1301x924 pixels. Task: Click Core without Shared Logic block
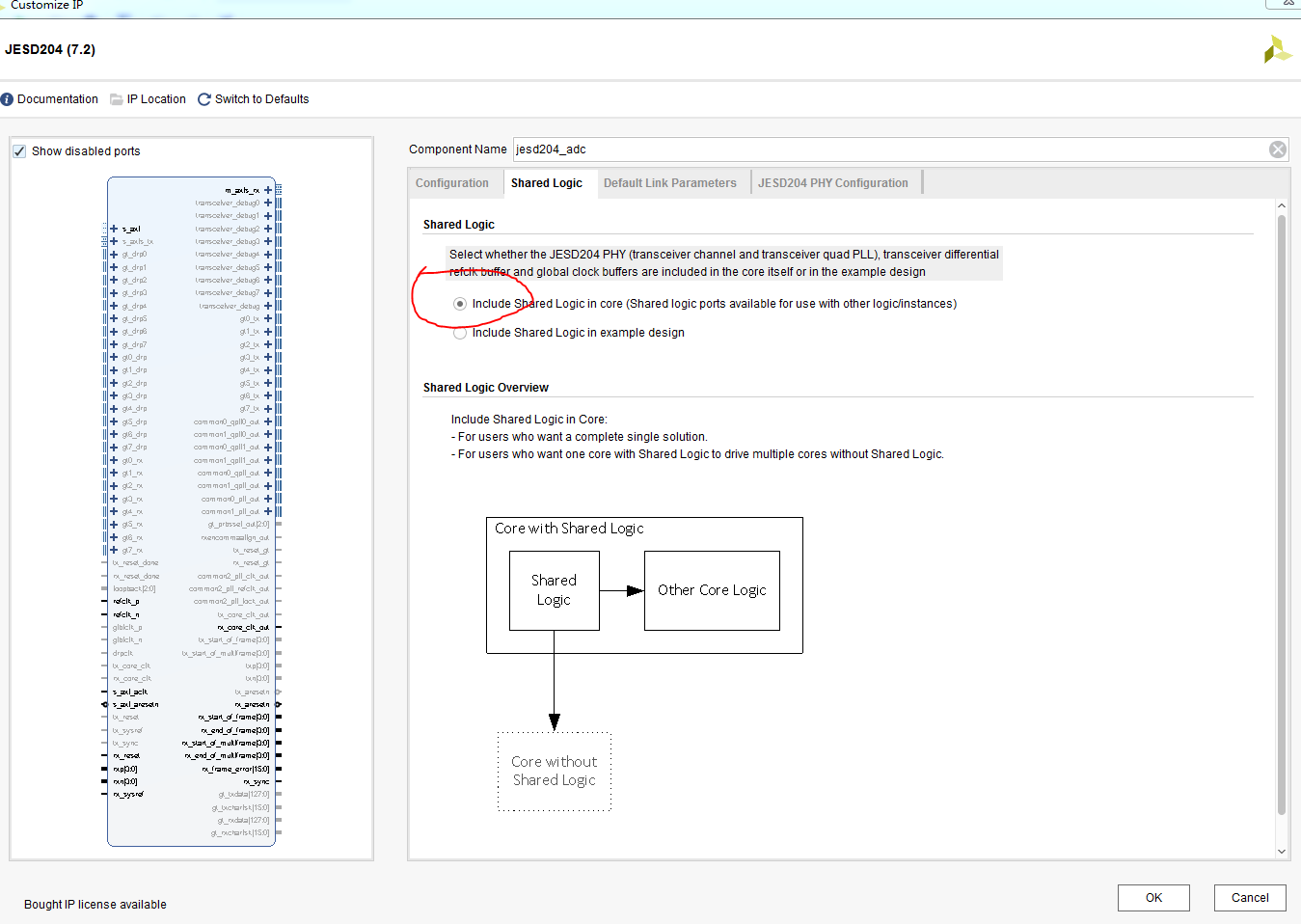coord(555,771)
